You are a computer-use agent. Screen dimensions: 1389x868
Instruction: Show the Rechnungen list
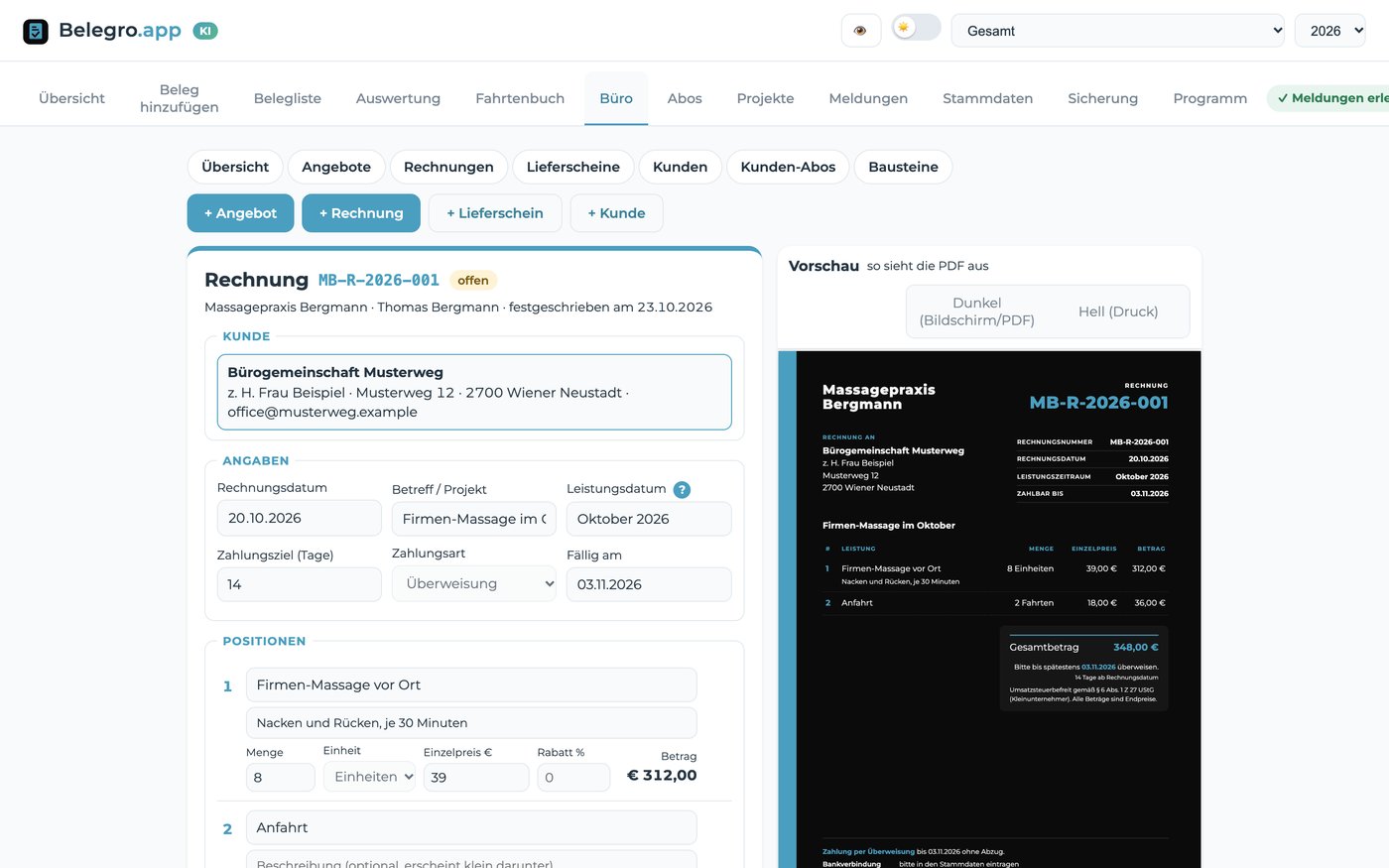coord(448,167)
